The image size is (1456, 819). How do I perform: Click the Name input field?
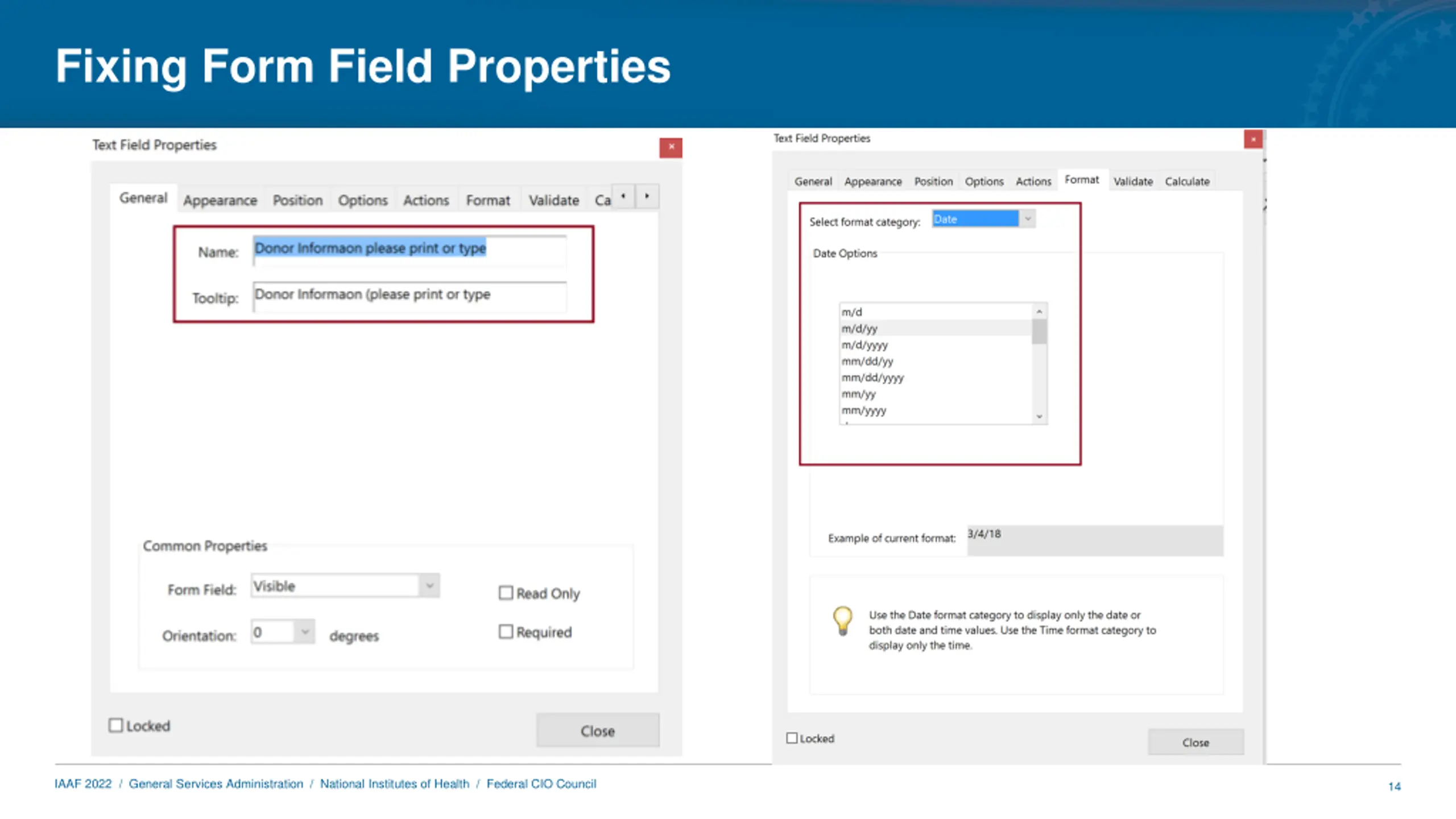coord(409,250)
